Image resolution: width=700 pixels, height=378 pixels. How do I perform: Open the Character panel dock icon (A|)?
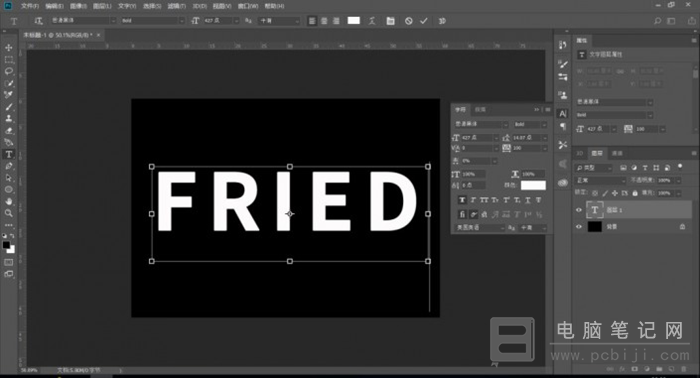pyautogui.click(x=562, y=113)
